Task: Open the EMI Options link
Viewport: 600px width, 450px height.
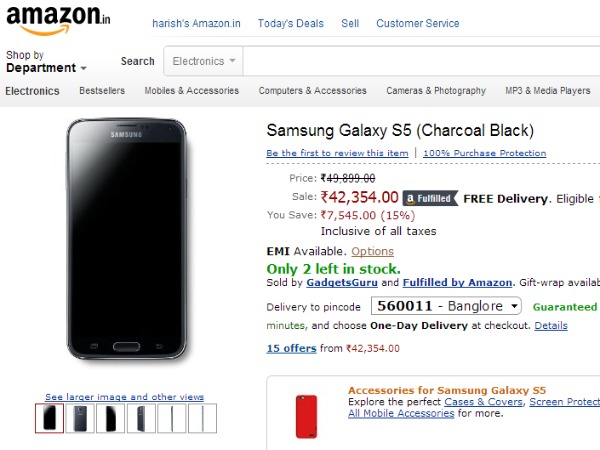Action: pyautogui.click(x=372, y=251)
